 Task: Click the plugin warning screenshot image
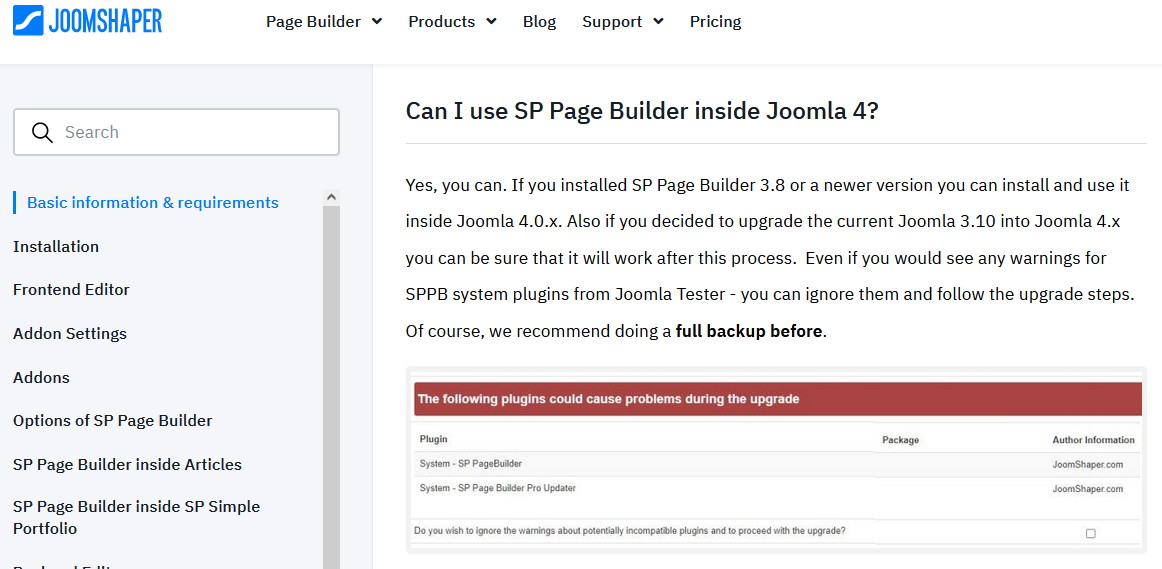pos(775,460)
